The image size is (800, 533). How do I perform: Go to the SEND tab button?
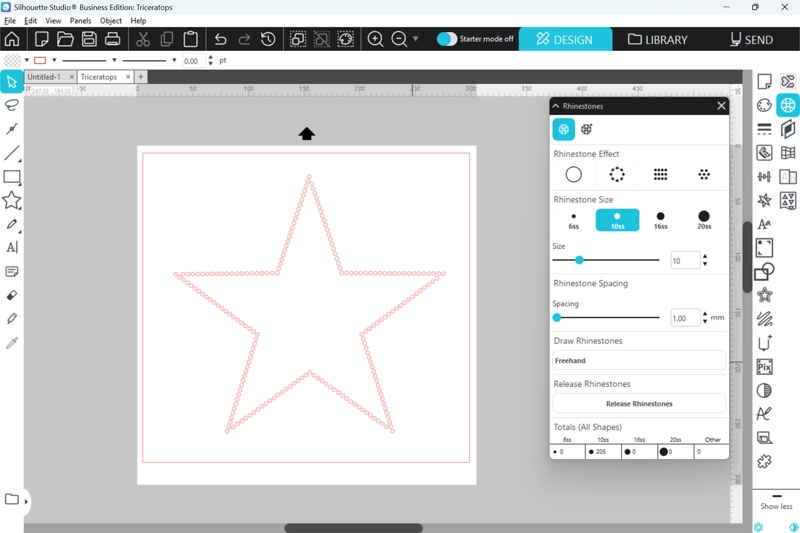(x=751, y=39)
